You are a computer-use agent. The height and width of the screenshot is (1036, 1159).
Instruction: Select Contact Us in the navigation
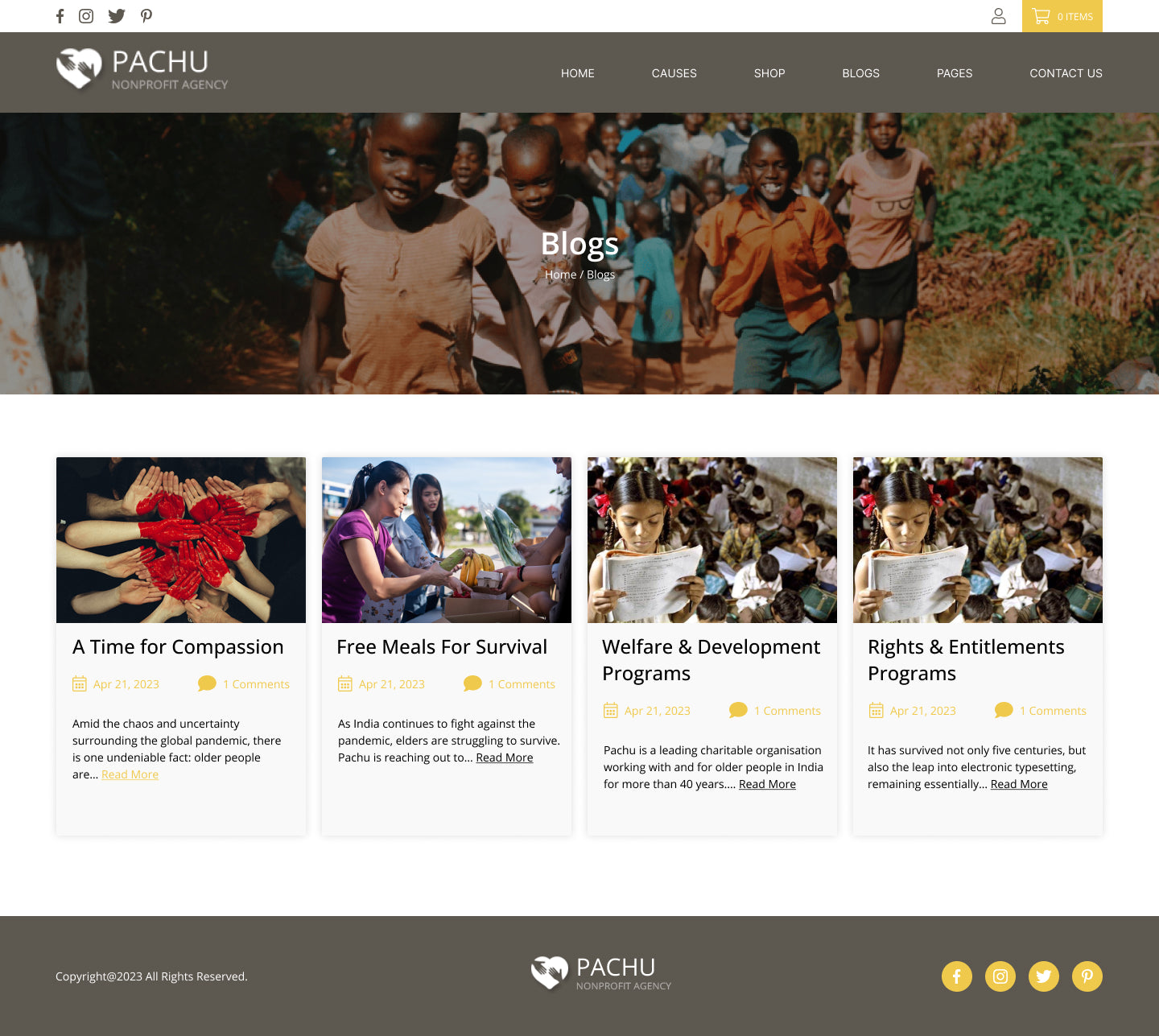coord(1066,73)
